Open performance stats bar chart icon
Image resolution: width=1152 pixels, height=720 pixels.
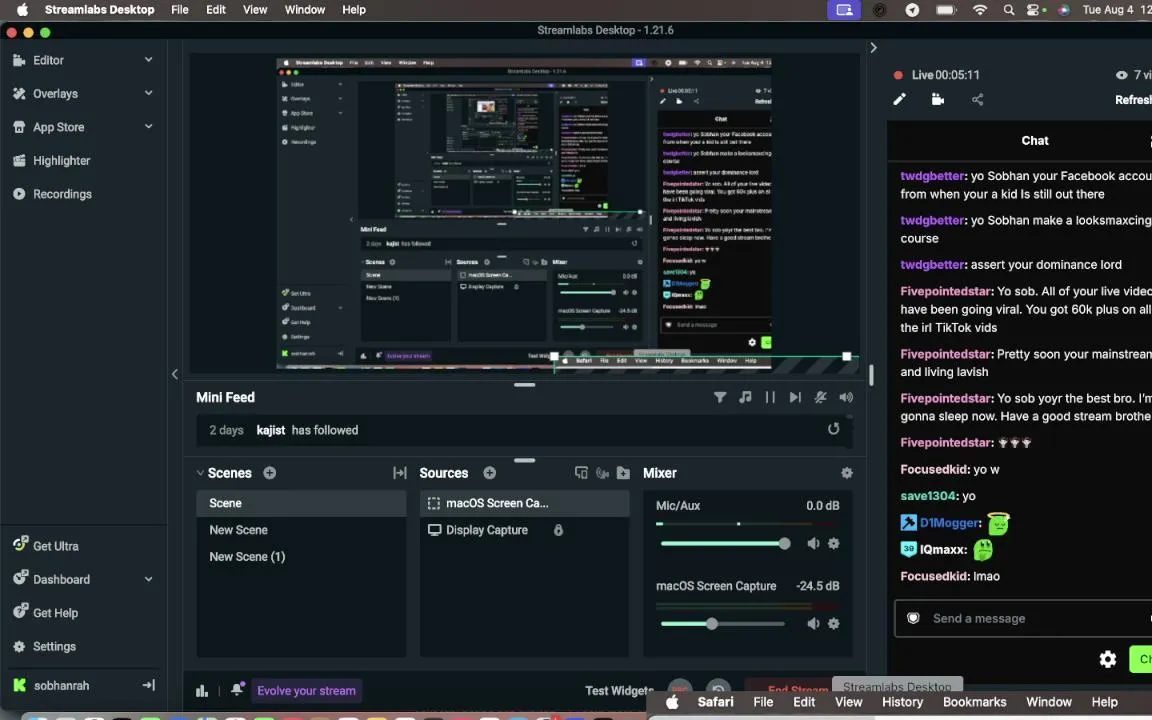pyautogui.click(x=202, y=691)
